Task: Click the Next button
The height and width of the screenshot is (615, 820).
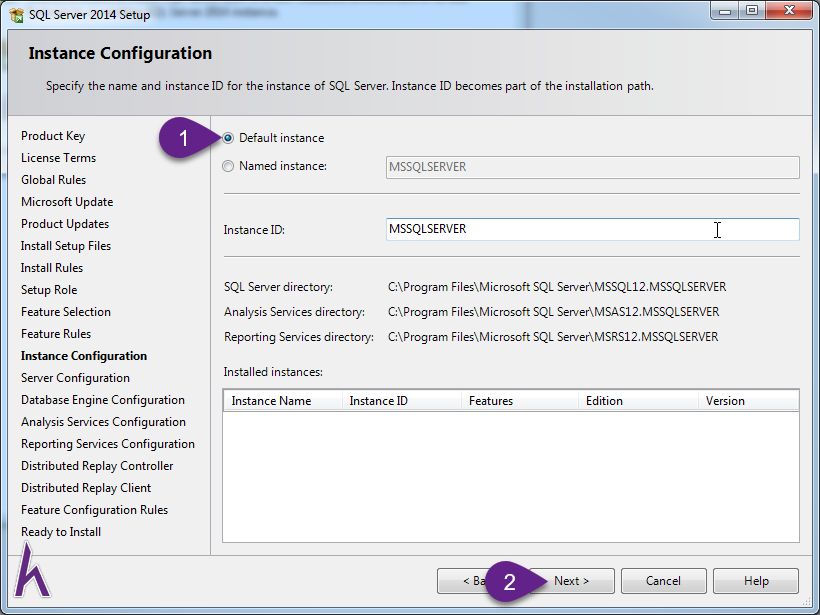Action: (572, 581)
